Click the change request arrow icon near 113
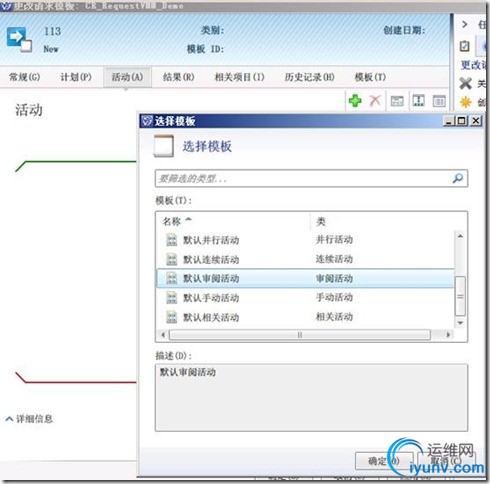The image size is (490, 484). 19,39
